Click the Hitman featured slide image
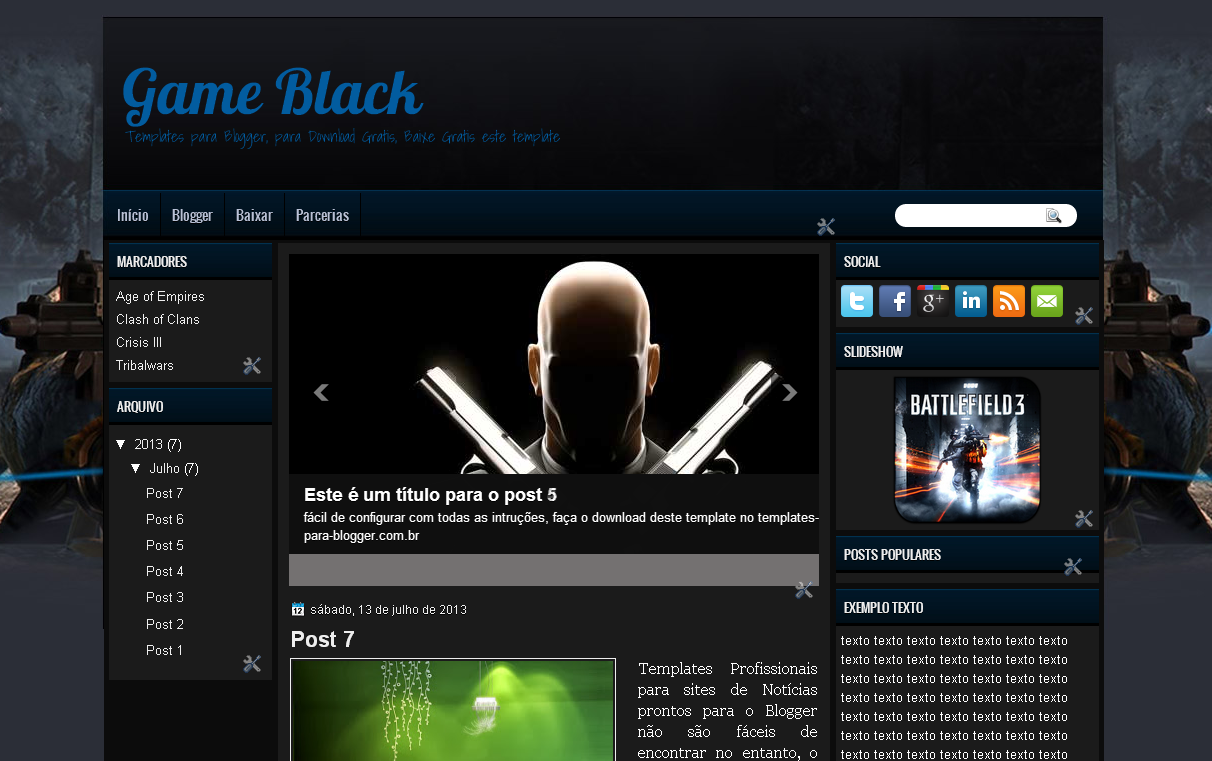1212x761 pixels. 554,364
